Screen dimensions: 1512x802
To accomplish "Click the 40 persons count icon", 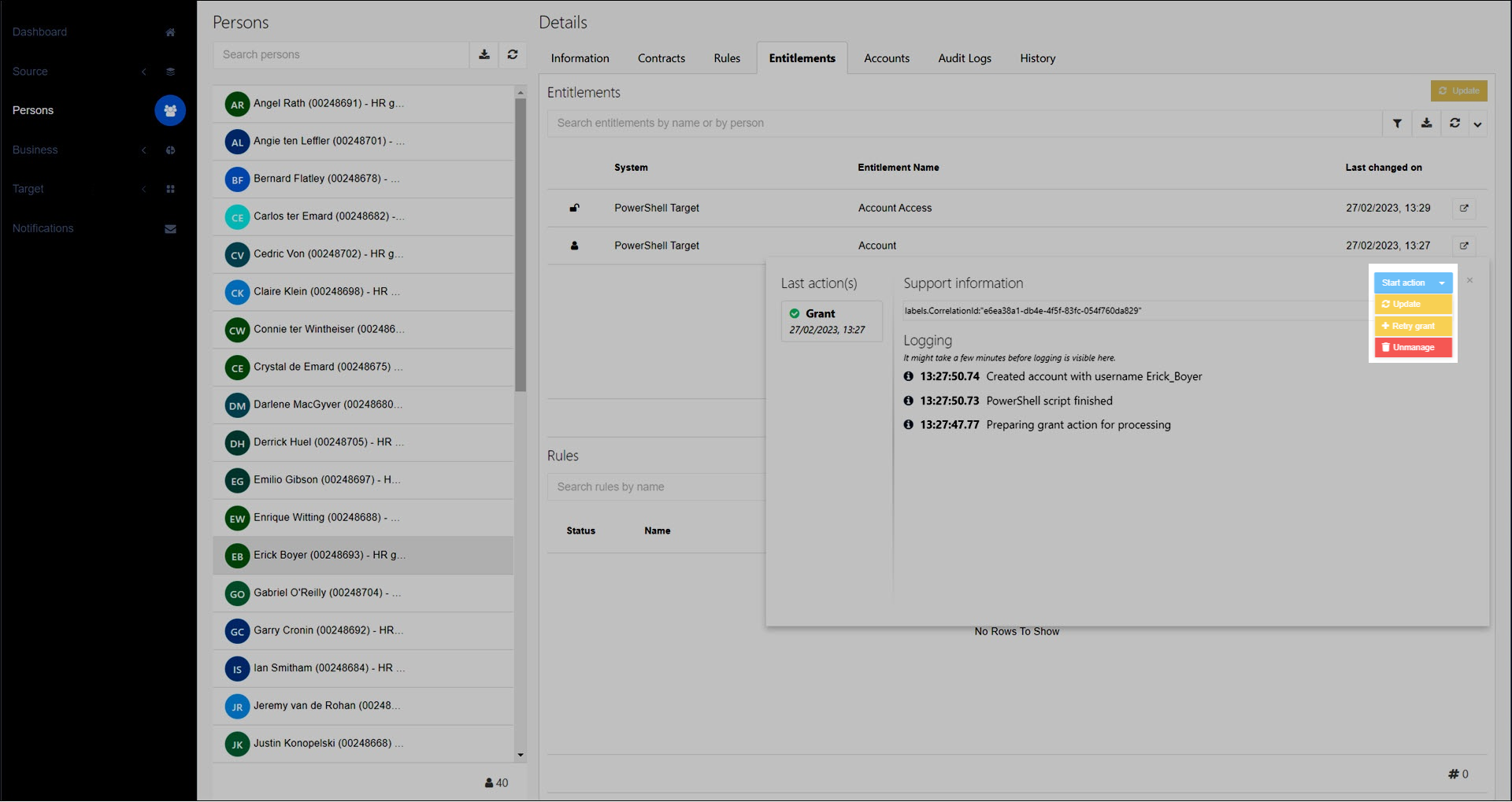I will pos(489,783).
